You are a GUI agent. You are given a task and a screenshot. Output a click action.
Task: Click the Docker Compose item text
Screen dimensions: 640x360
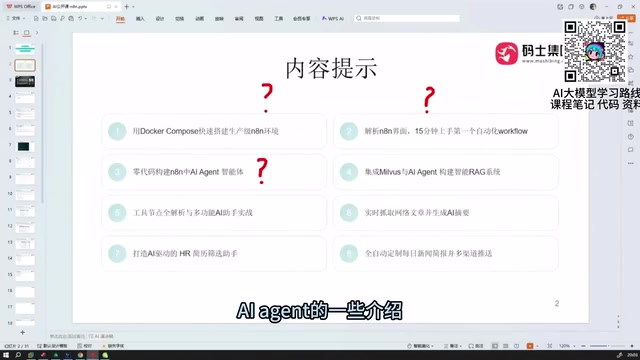click(x=205, y=131)
